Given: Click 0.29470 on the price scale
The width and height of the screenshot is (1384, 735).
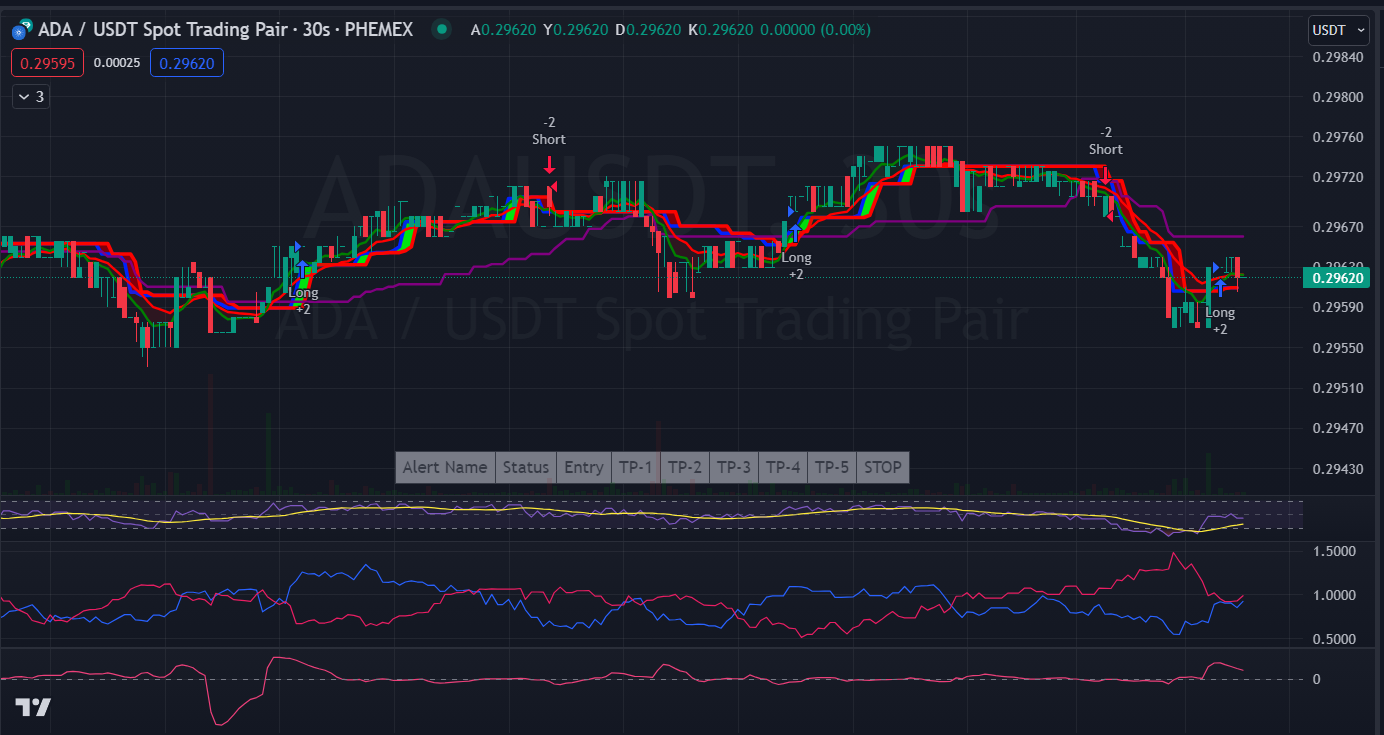Looking at the screenshot, I should click(1337, 428).
